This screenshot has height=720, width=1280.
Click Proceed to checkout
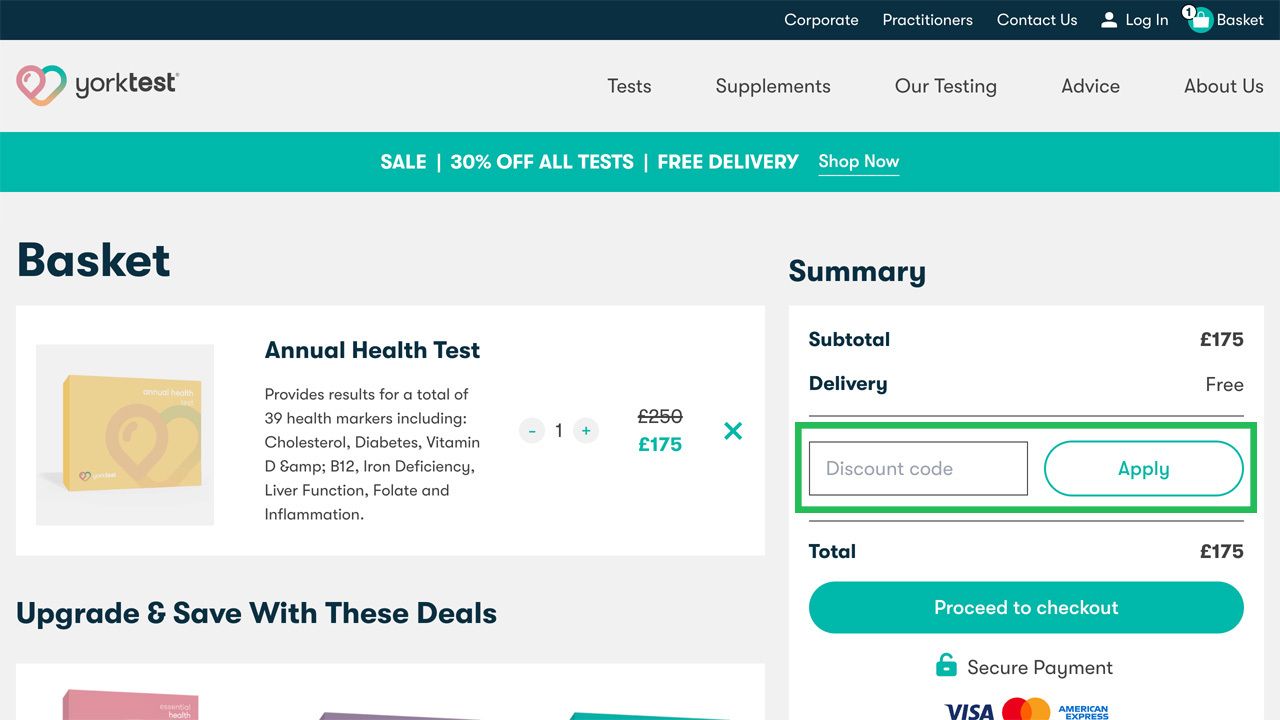(x=1026, y=607)
